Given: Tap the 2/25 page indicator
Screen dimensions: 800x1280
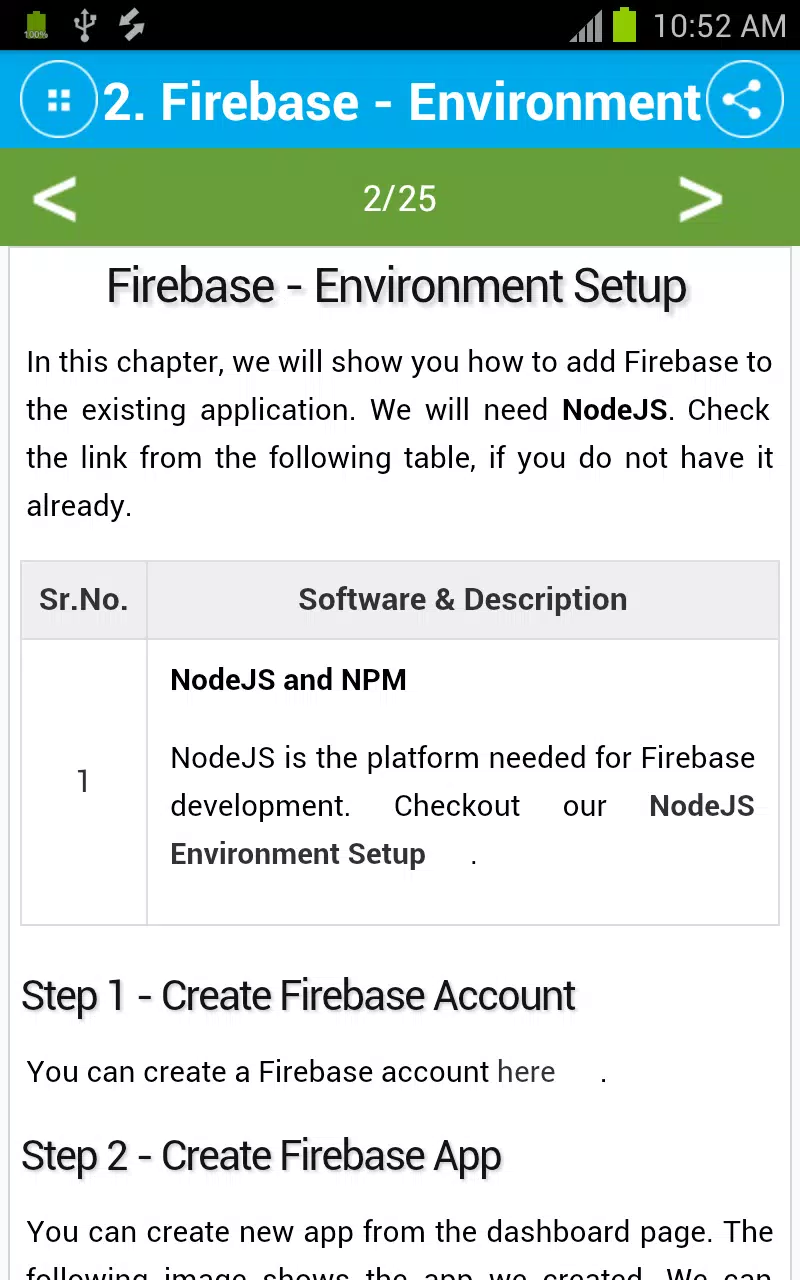Looking at the screenshot, I should [x=400, y=198].
